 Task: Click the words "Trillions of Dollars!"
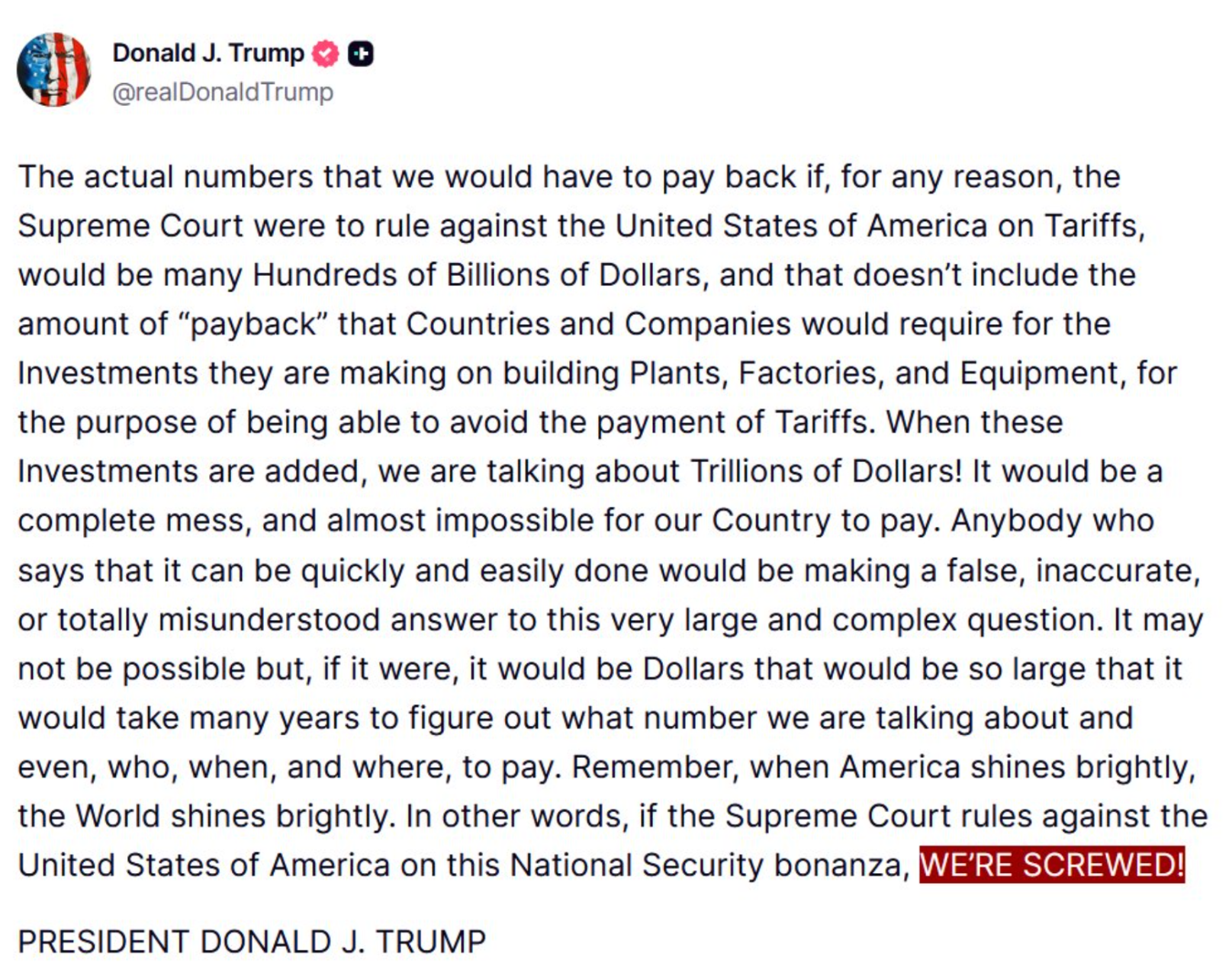(826, 471)
